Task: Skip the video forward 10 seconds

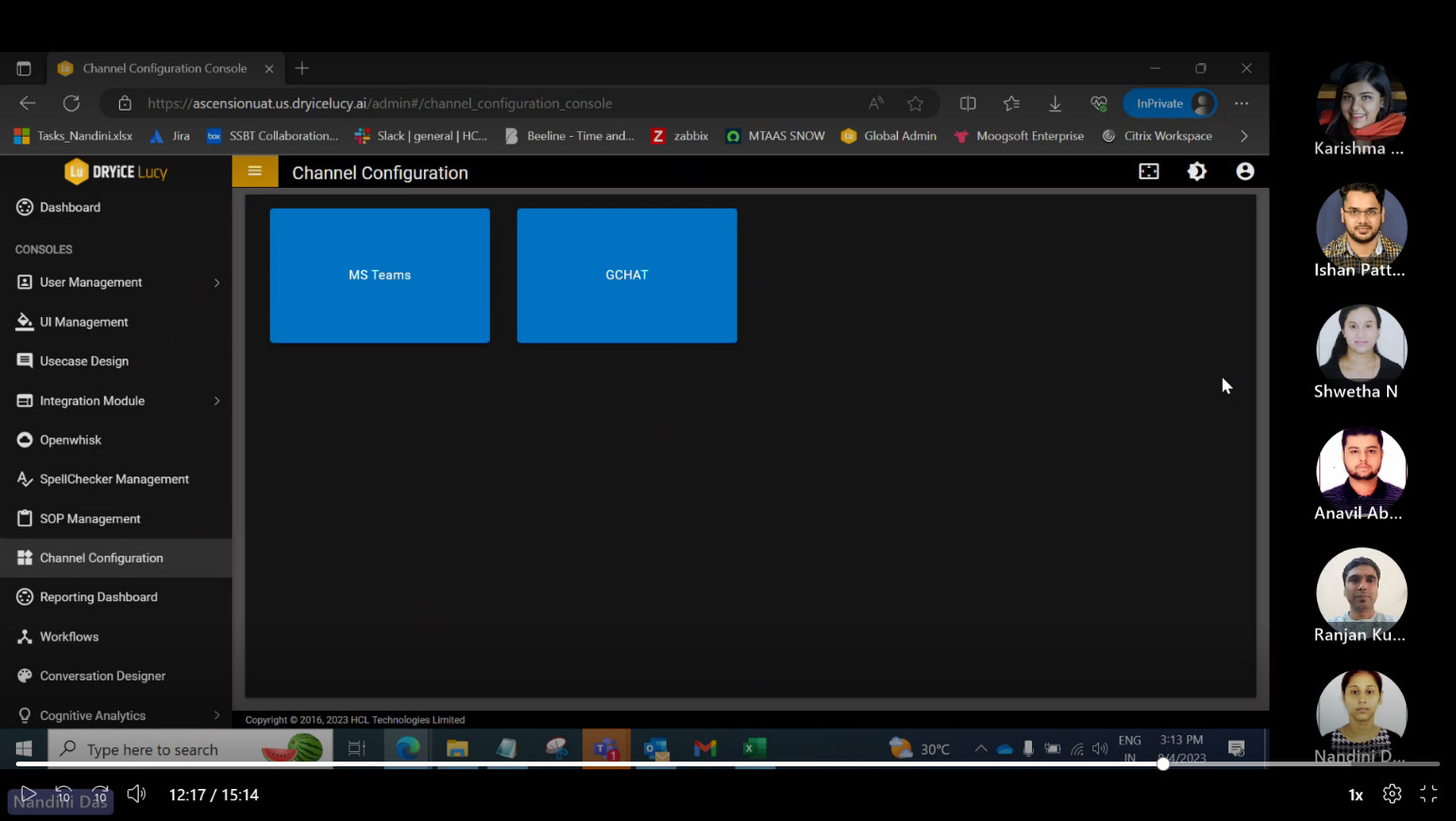Action: pyautogui.click(x=100, y=795)
